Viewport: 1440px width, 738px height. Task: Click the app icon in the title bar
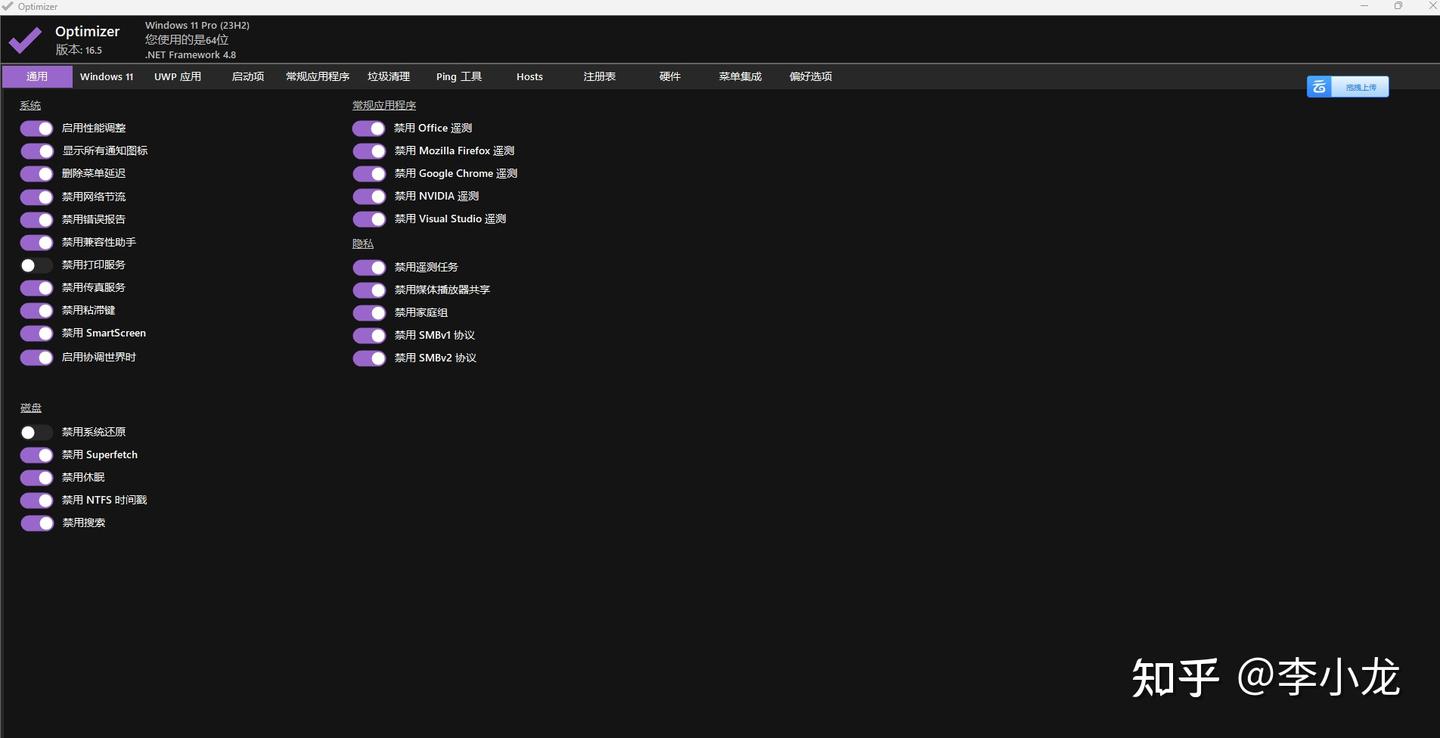(9, 6)
